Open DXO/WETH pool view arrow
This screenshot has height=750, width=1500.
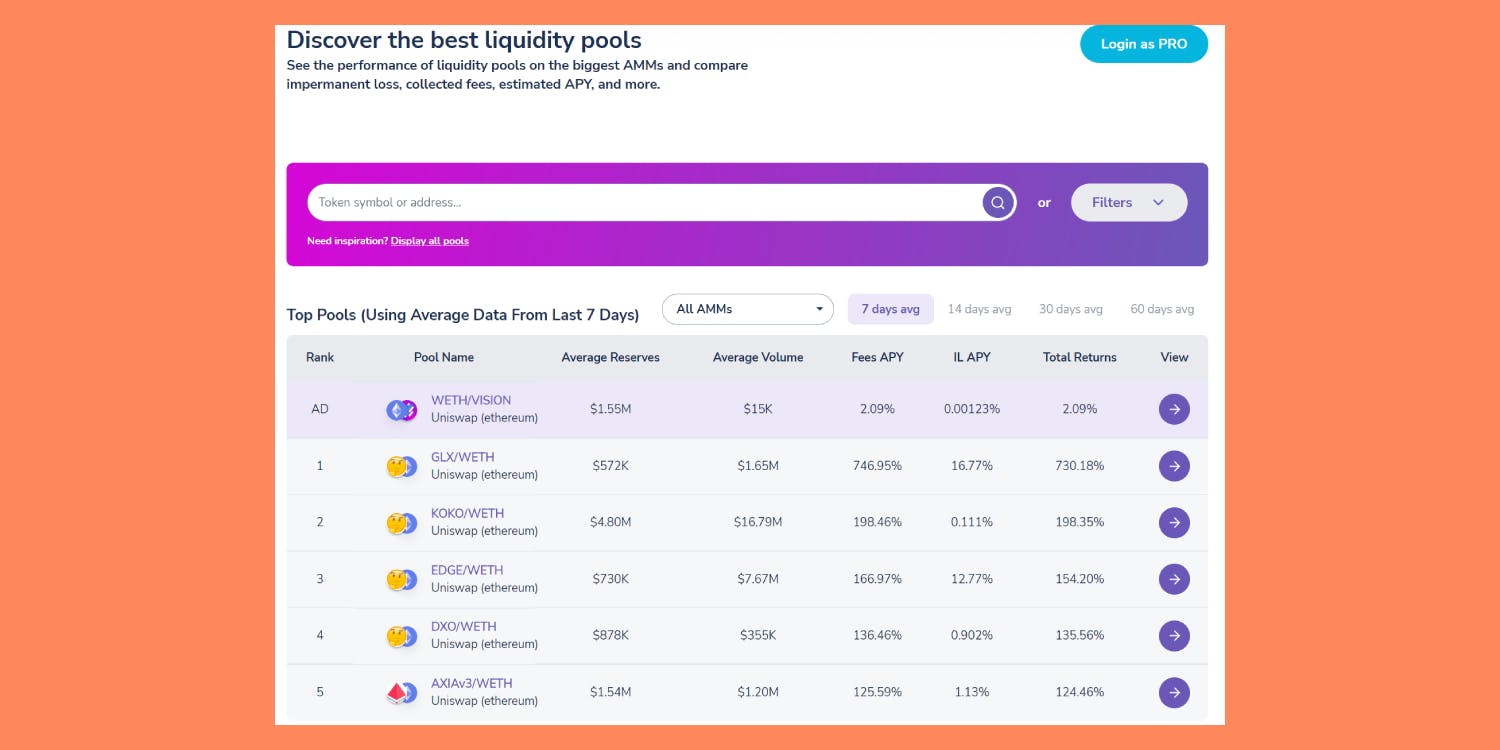1174,635
